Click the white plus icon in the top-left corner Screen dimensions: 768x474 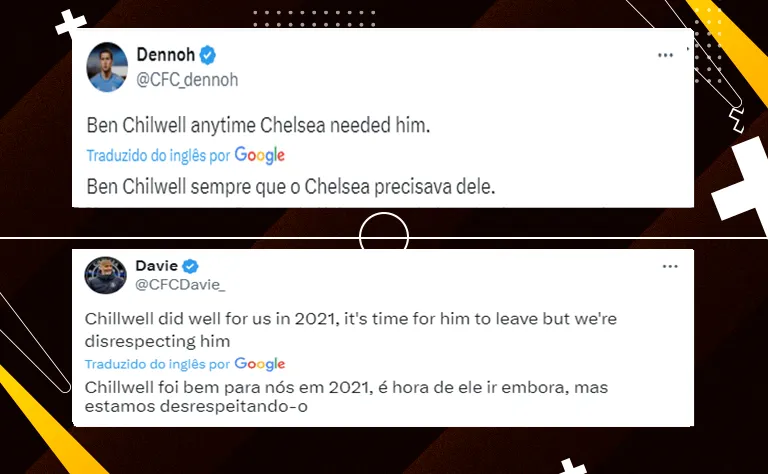coord(71,24)
